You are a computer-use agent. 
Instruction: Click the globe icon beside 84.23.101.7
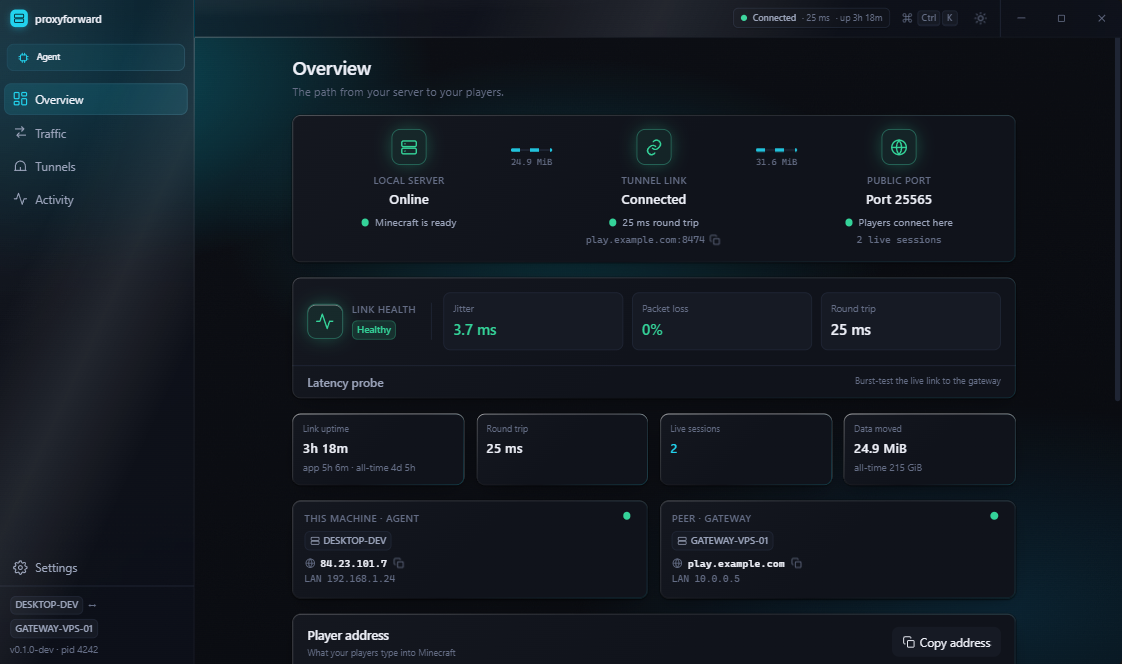click(310, 563)
